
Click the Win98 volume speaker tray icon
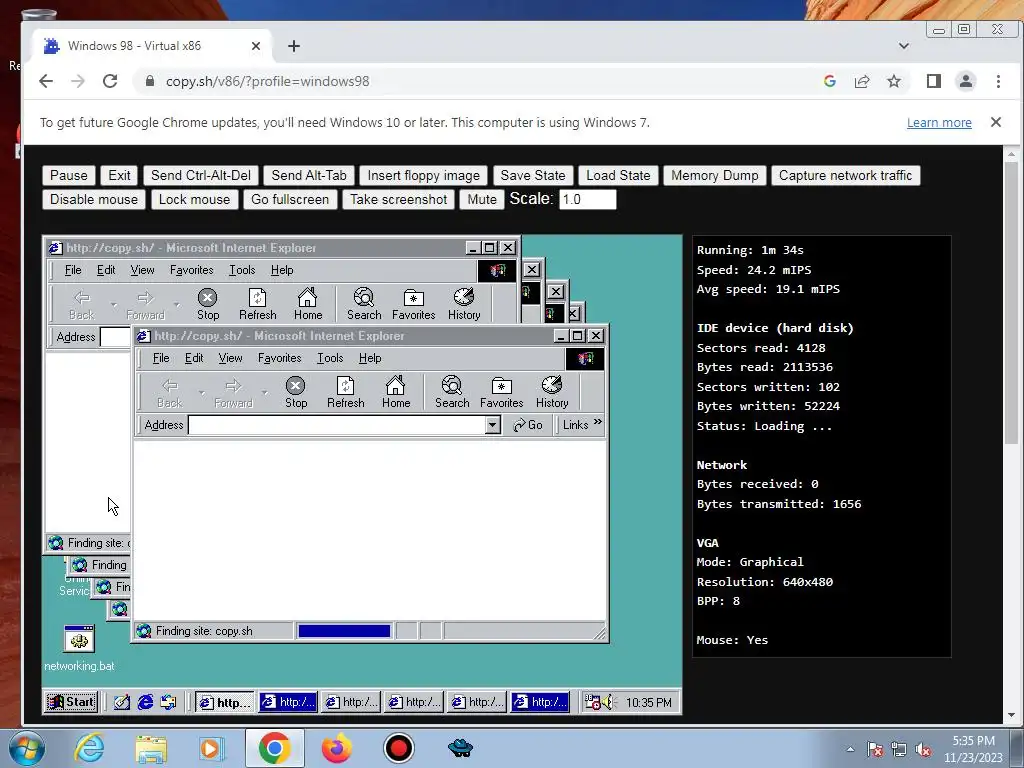coord(609,702)
